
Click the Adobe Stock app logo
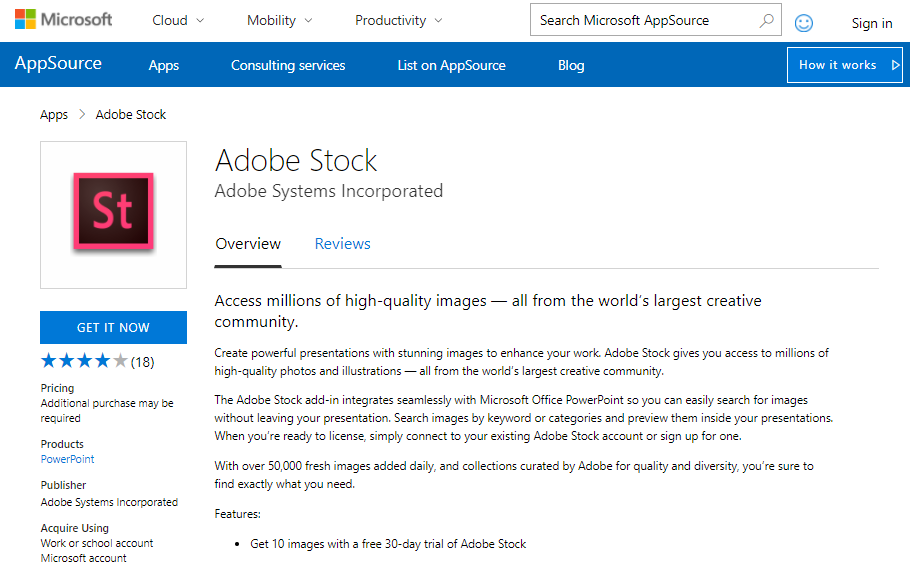pyautogui.click(x=113, y=212)
